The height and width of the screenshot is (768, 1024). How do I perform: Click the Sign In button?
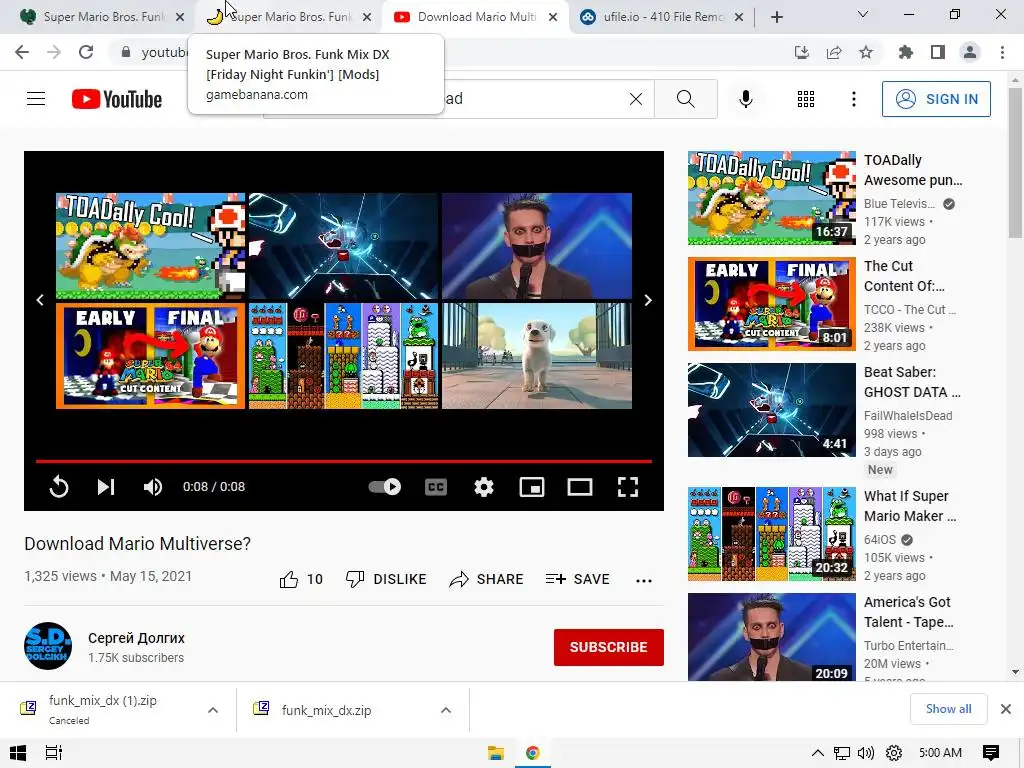[x=936, y=99]
